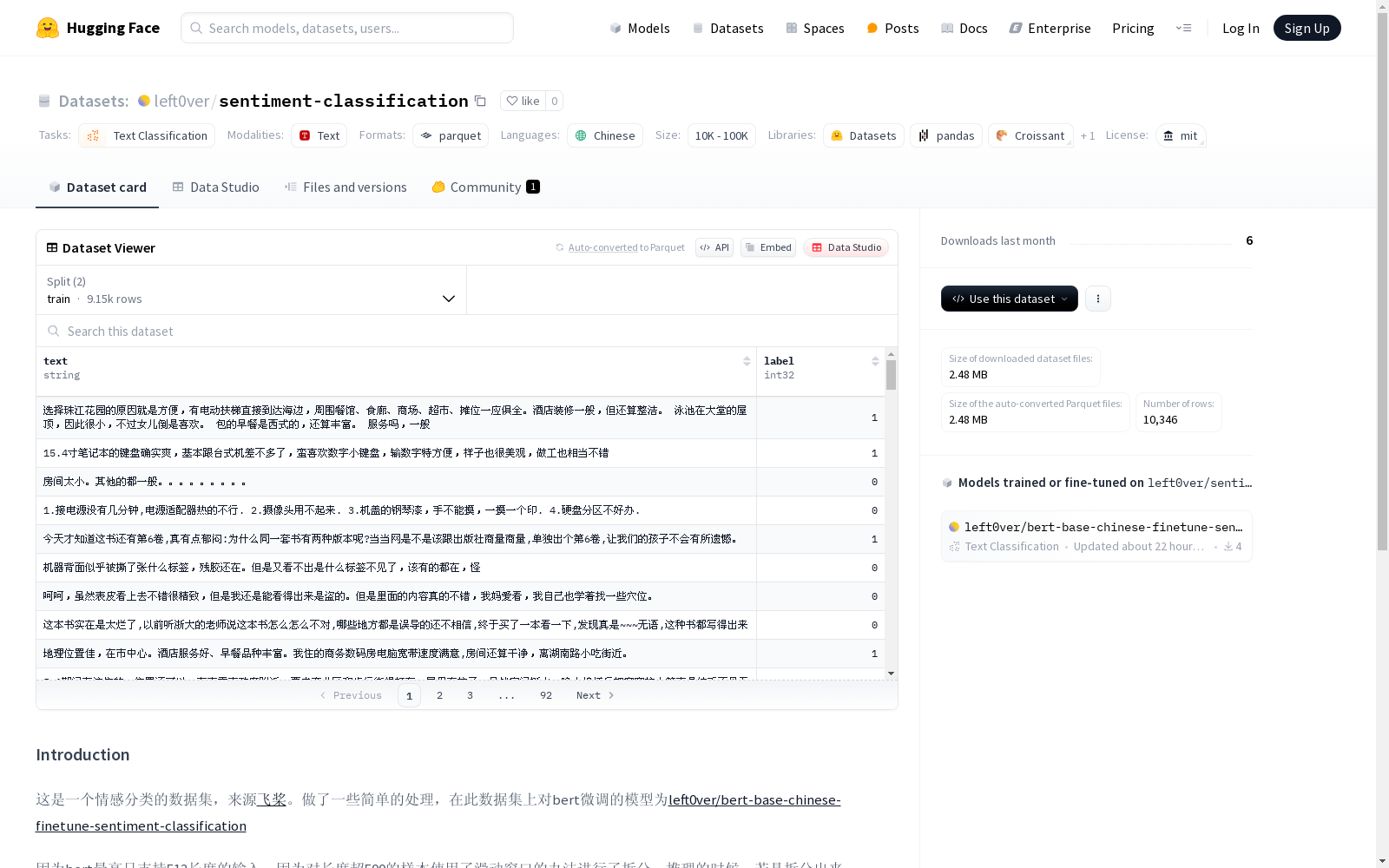This screenshot has height=868, width=1389.
Task: Go to Models in the top navigation
Action: point(640,28)
